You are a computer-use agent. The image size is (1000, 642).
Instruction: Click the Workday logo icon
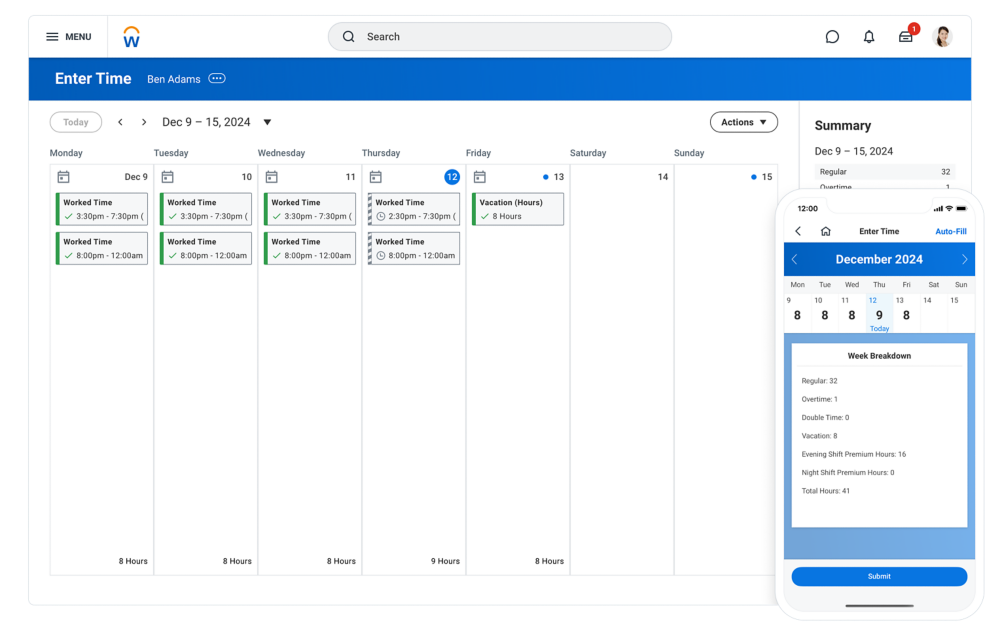pyautogui.click(x=131, y=38)
